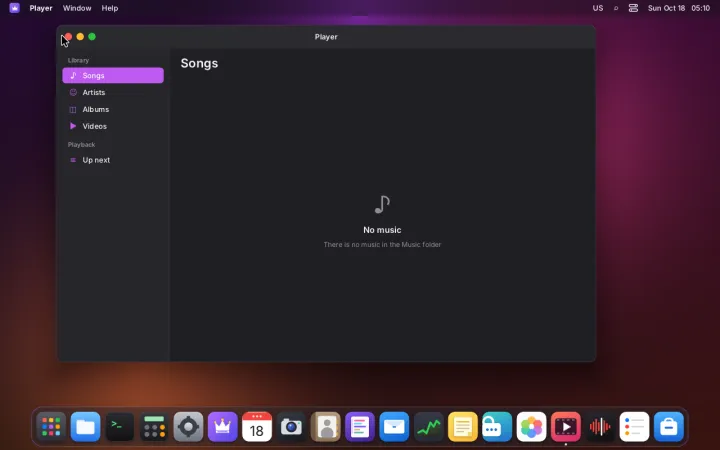Open the Help menu
Screen dimensions: 720x450
[x=110, y=8]
